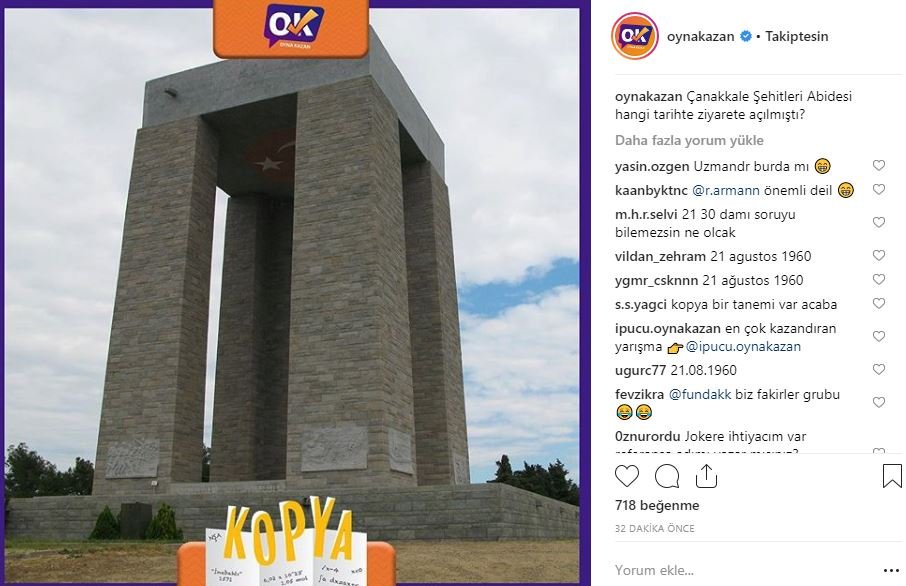
Task: Share the post with the upload arrow icon
Action: click(x=706, y=476)
